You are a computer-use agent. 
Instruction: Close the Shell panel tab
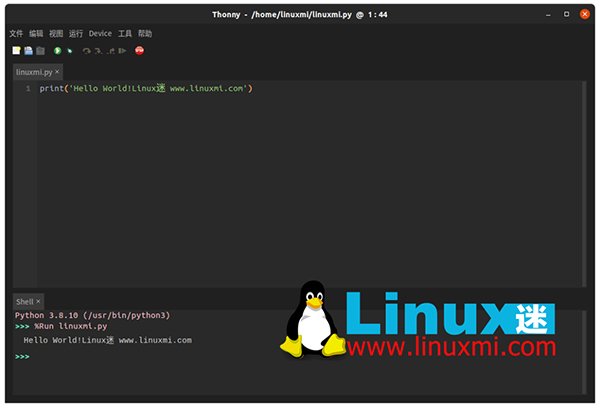pyautogui.click(x=38, y=302)
